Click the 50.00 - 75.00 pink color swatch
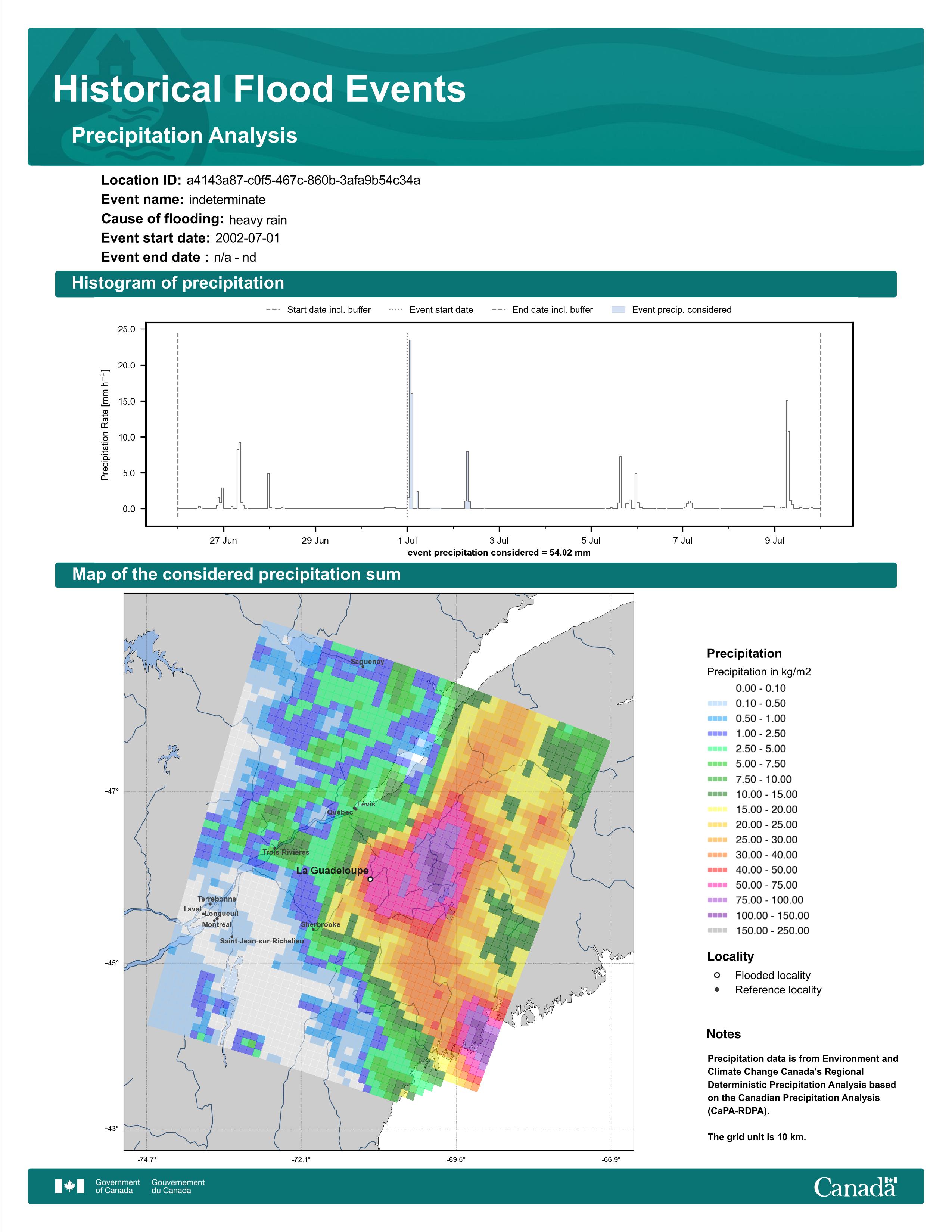The width and height of the screenshot is (952, 1232). point(717,885)
